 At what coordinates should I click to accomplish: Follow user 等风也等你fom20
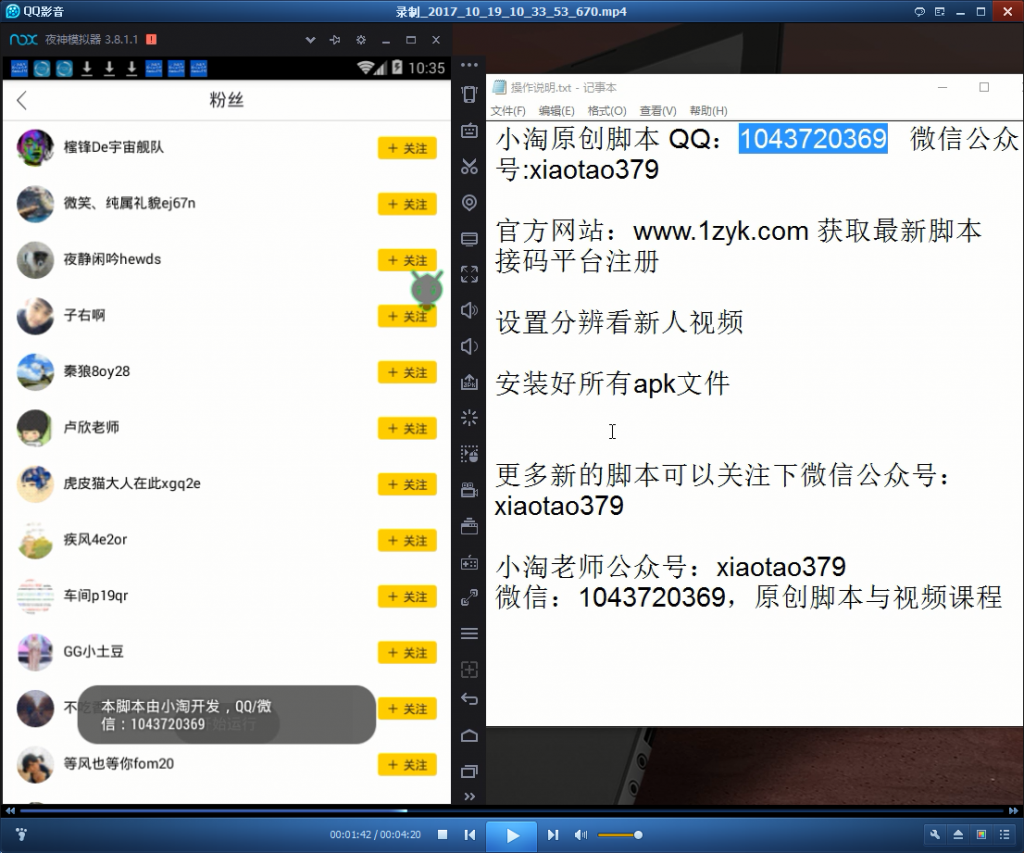(407, 765)
